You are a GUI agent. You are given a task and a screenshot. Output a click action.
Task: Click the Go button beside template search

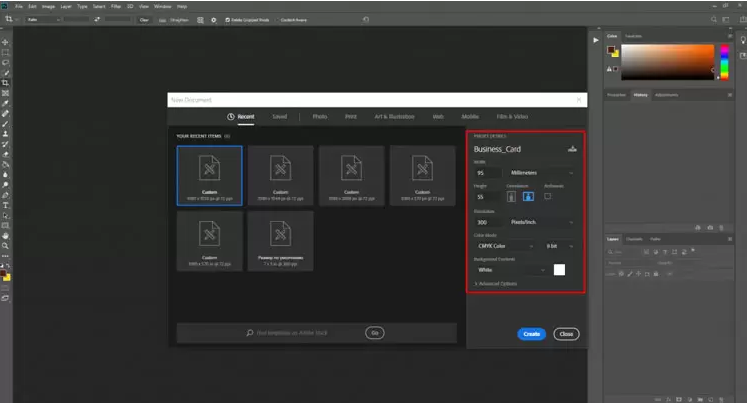374,333
